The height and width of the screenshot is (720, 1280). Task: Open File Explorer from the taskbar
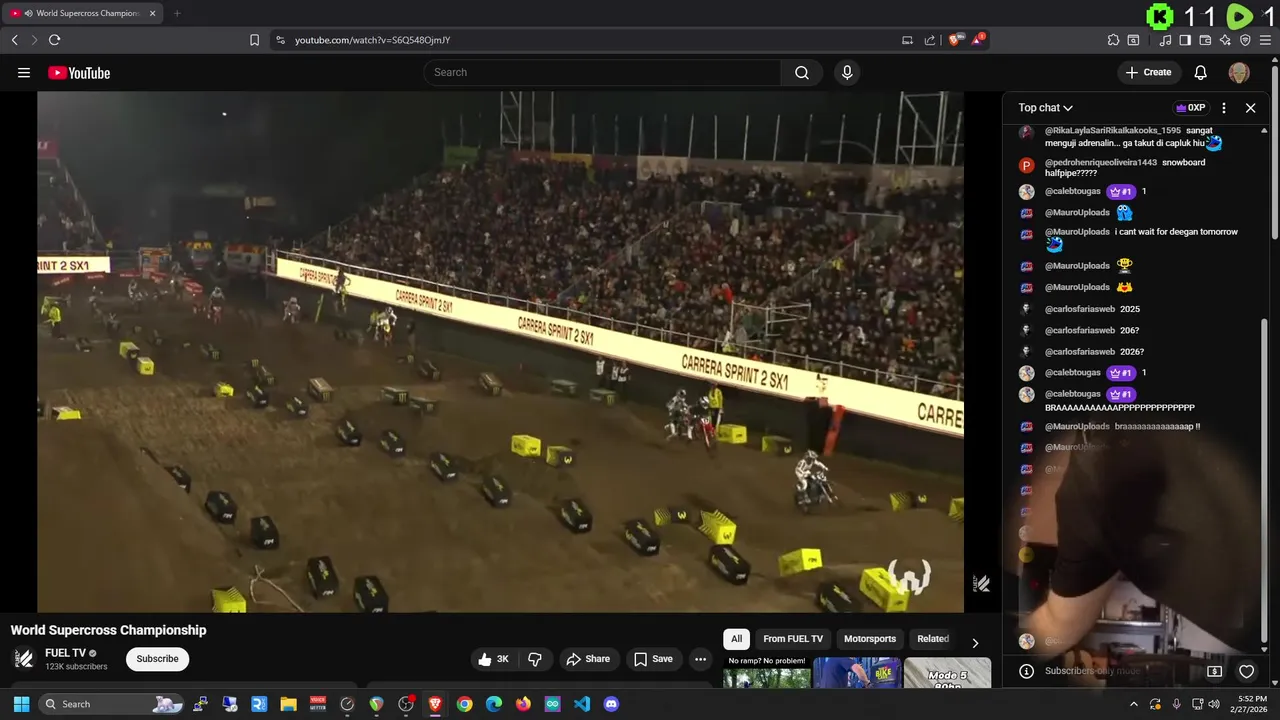(x=288, y=704)
